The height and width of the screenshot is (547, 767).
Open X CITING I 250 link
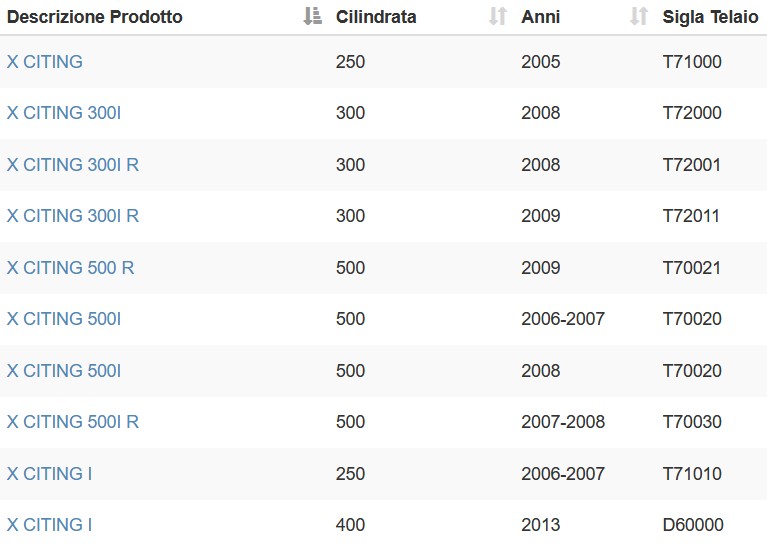[x=49, y=474]
